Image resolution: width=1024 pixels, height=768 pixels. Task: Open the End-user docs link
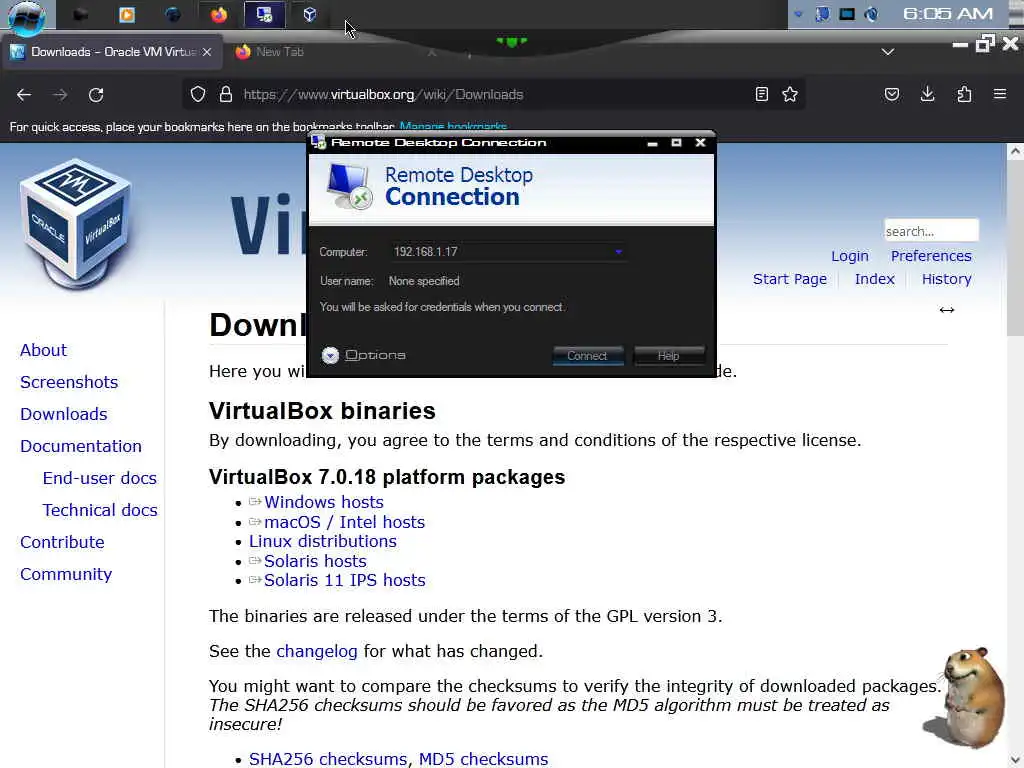[x=99, y=478]
